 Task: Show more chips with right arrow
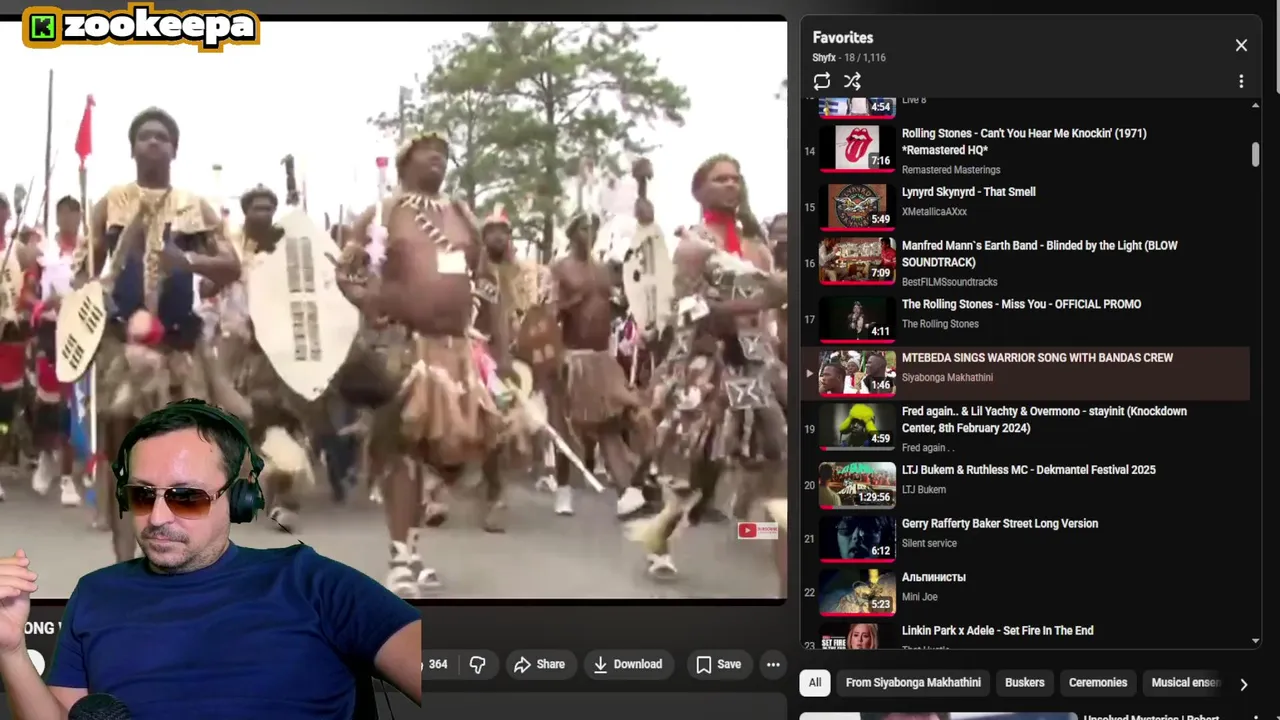tap(1243, 684)
